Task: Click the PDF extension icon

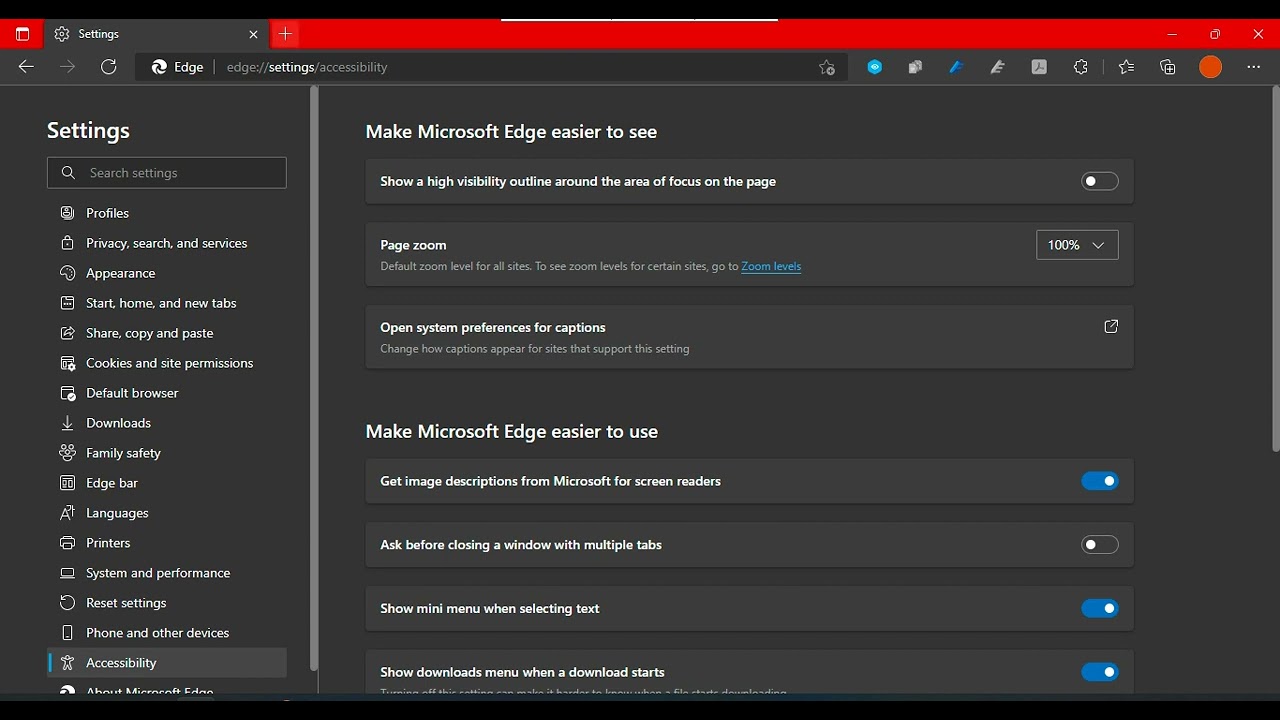Action: [1039, 67]
